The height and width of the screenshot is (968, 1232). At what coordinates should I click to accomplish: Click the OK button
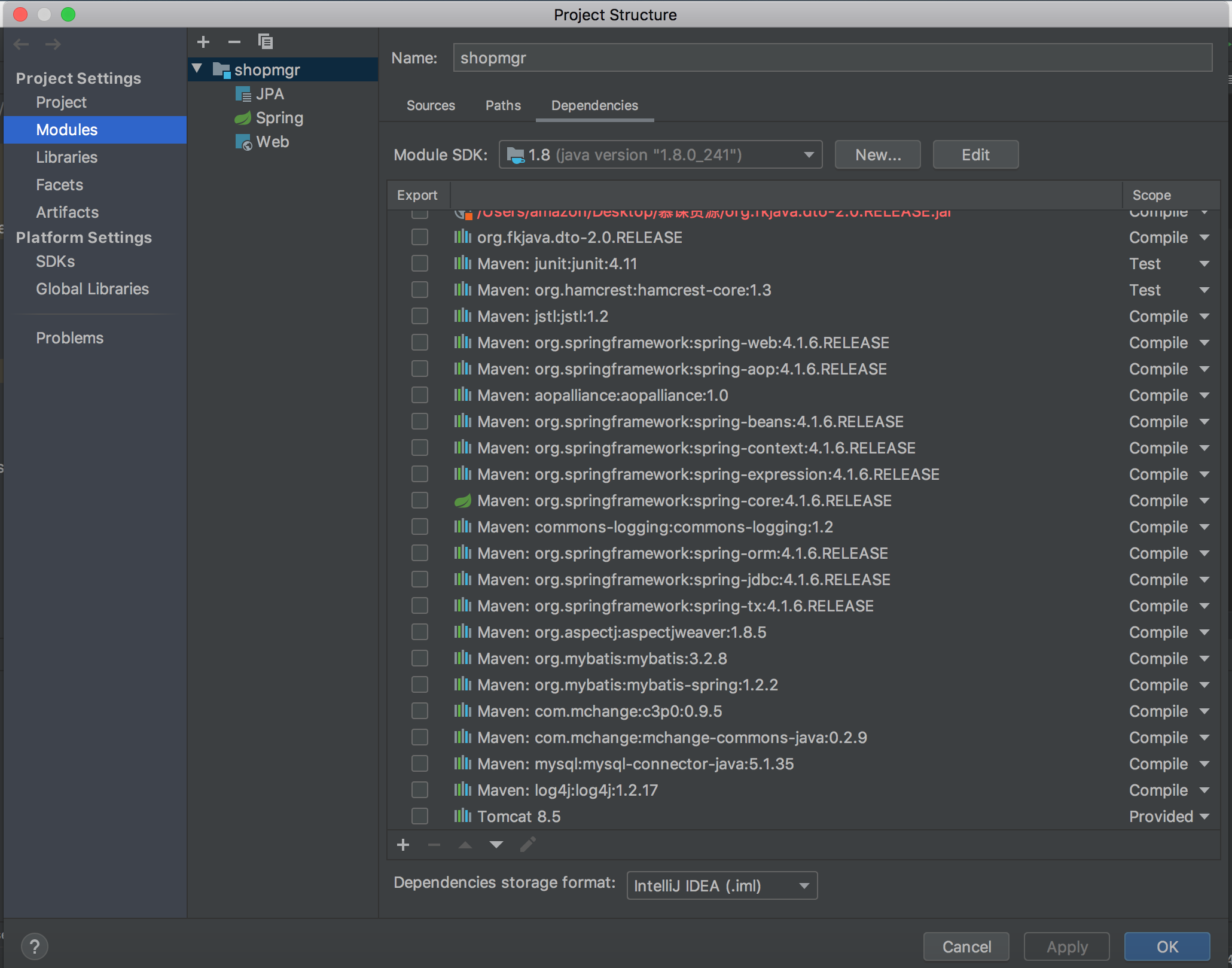(x=1167, y=946)
